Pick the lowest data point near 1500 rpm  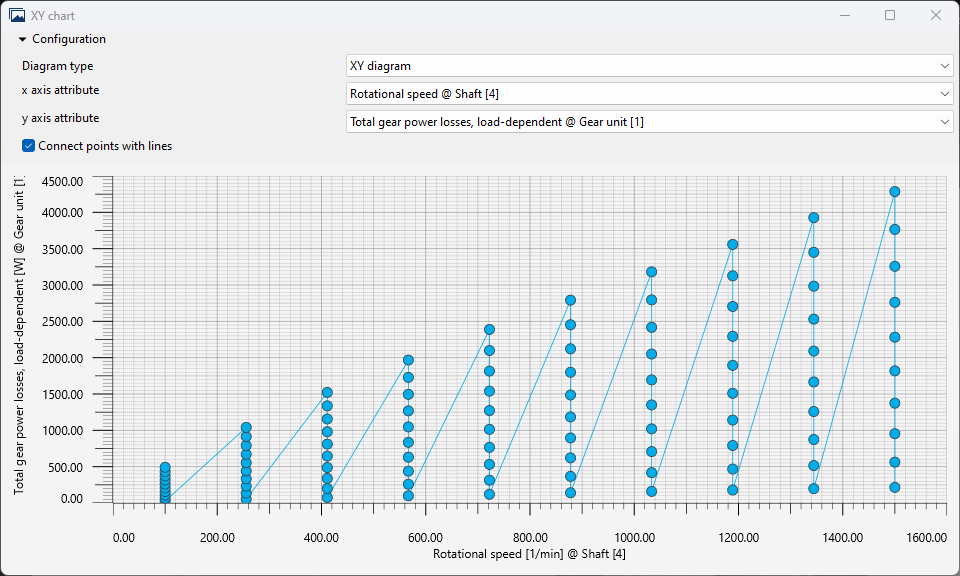coord(895,487)
